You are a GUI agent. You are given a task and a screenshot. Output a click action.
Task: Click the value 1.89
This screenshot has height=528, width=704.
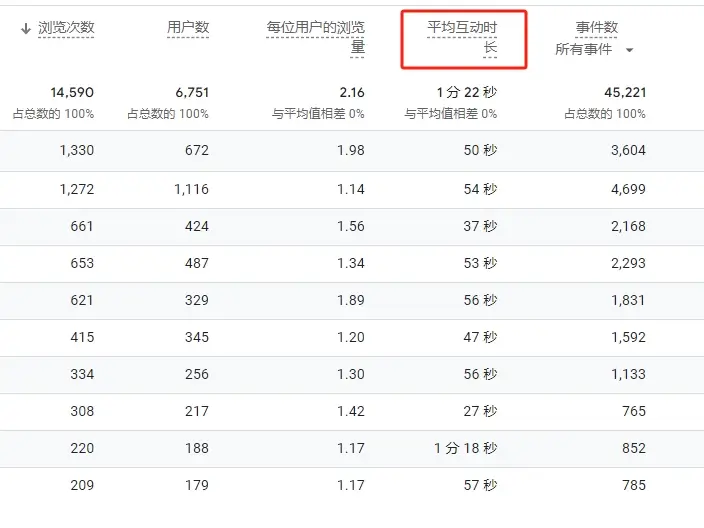pos(351,300)
